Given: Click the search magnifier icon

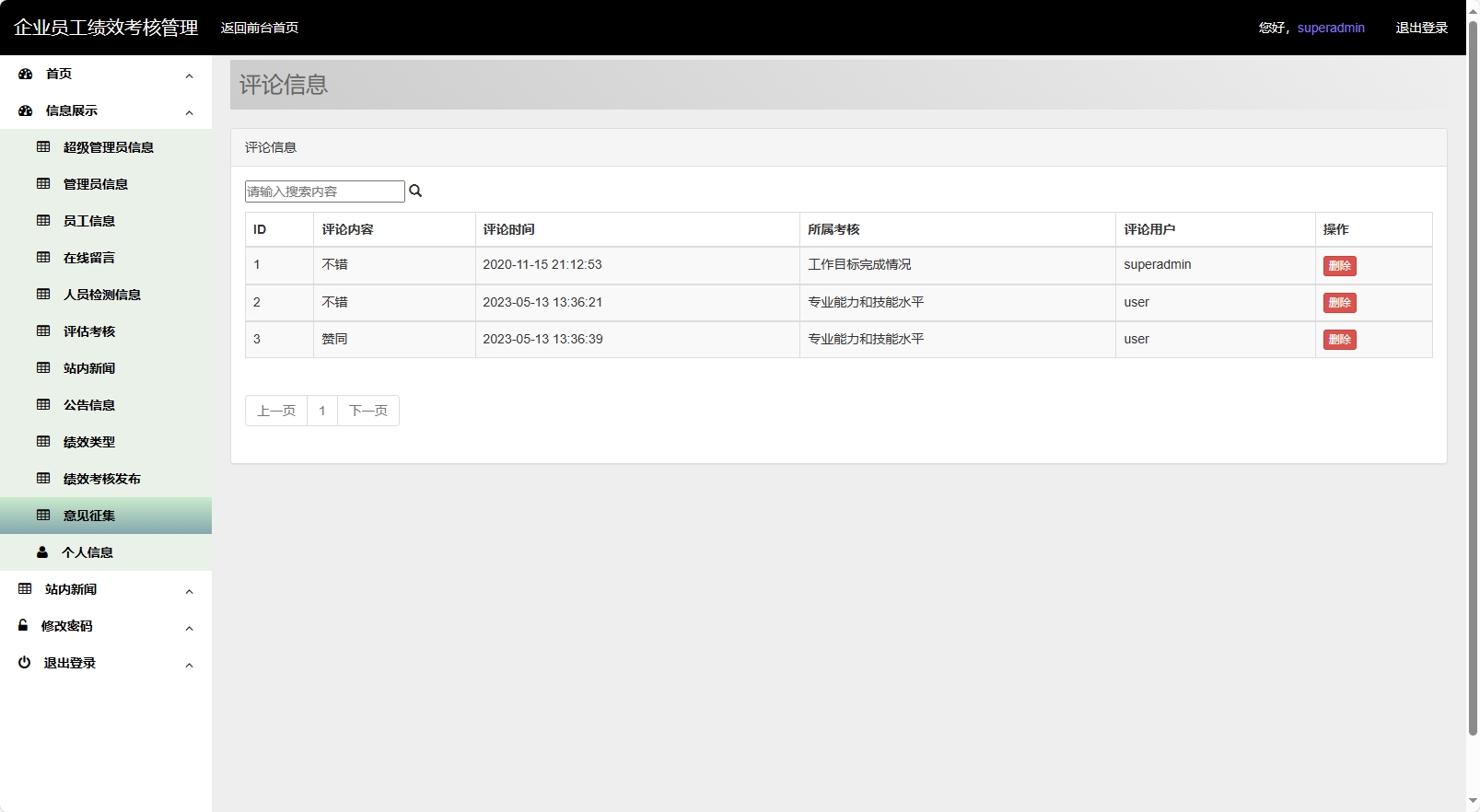Looking at the screenshot, I should point(415,191).
